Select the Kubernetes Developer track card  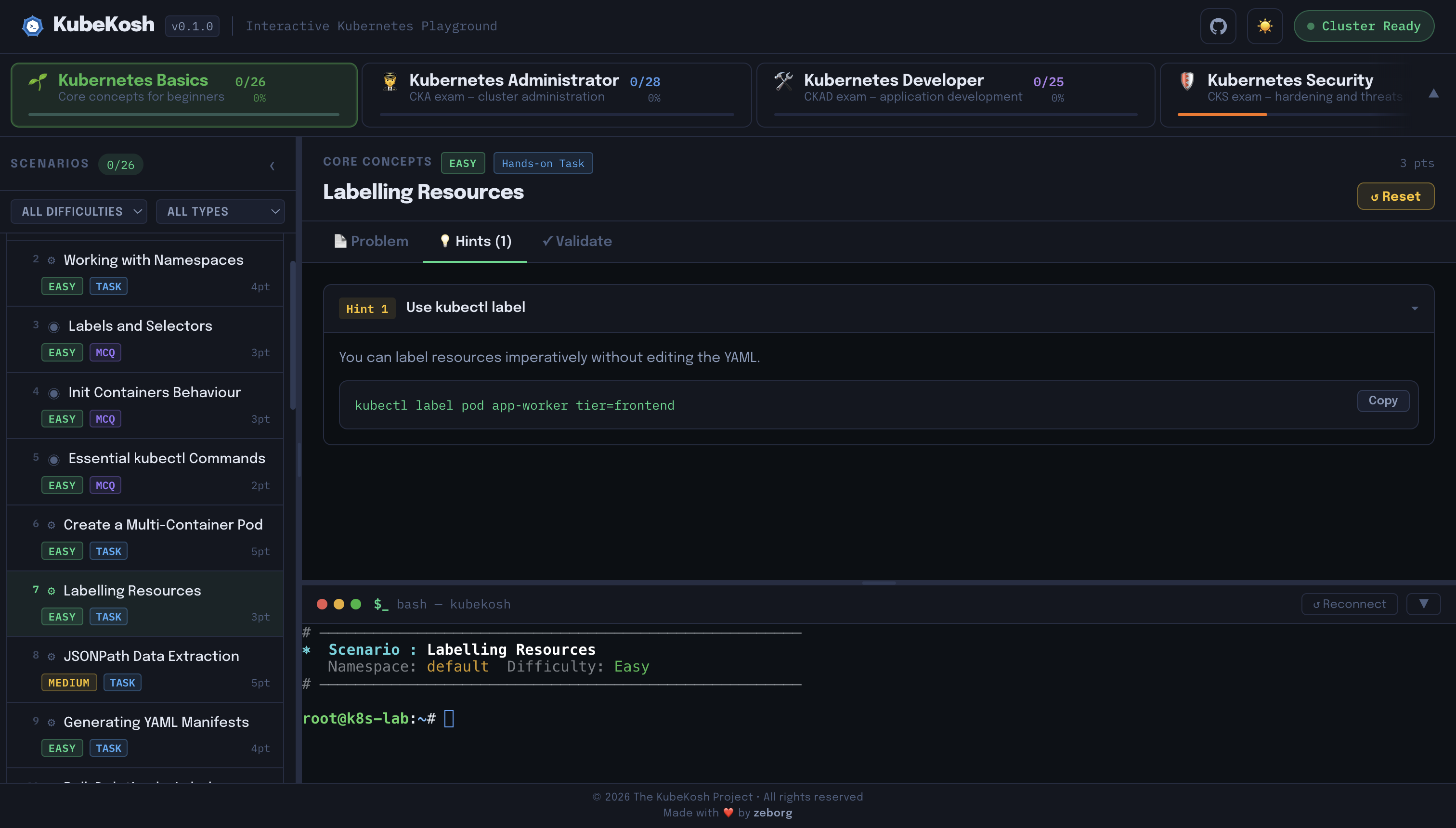click(955, 94)
